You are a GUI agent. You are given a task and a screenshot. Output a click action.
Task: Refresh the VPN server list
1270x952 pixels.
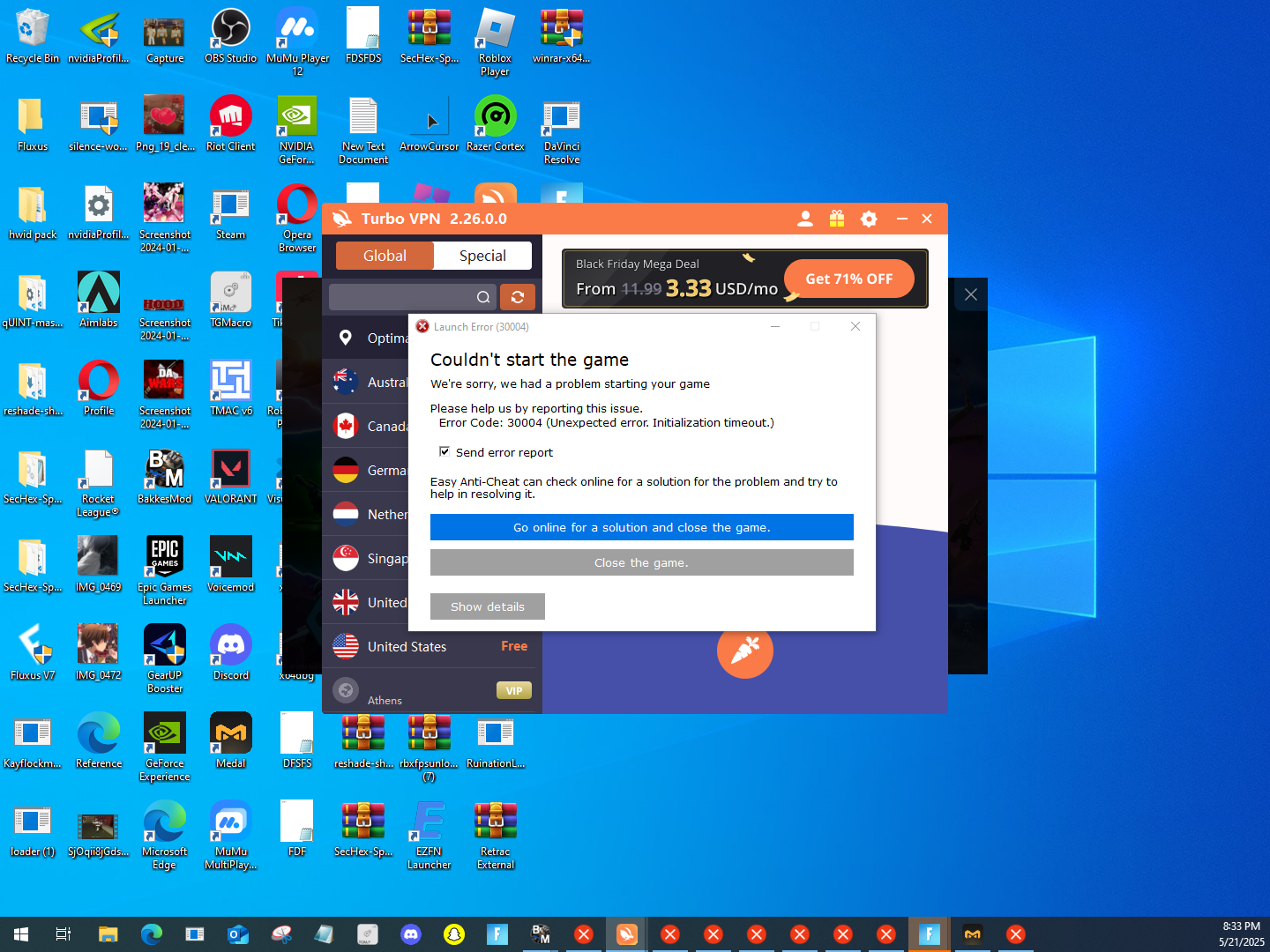tap(518, 297)
